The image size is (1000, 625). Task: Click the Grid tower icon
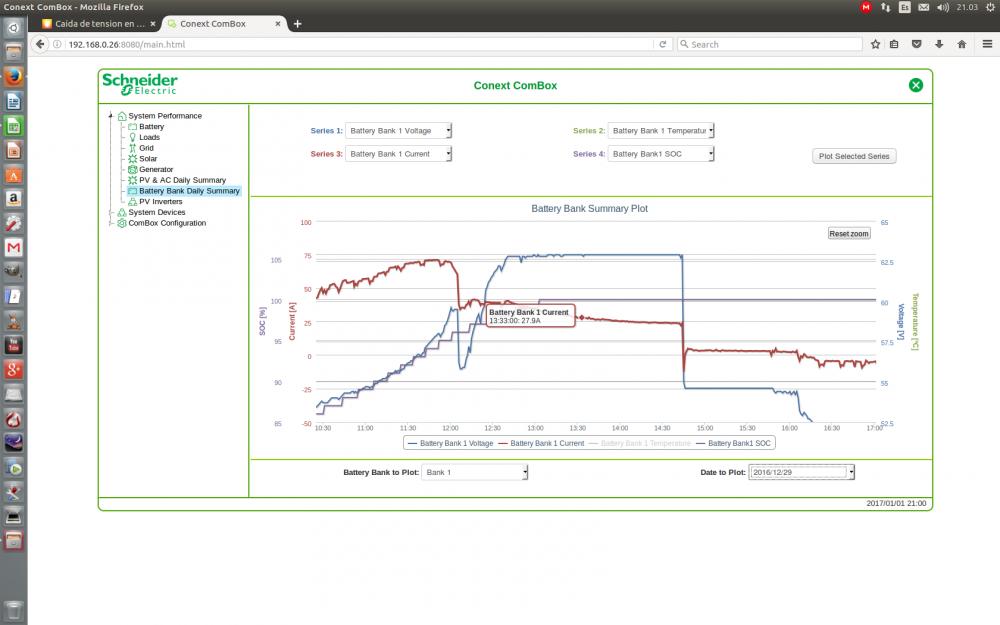[x=133, y=148]
